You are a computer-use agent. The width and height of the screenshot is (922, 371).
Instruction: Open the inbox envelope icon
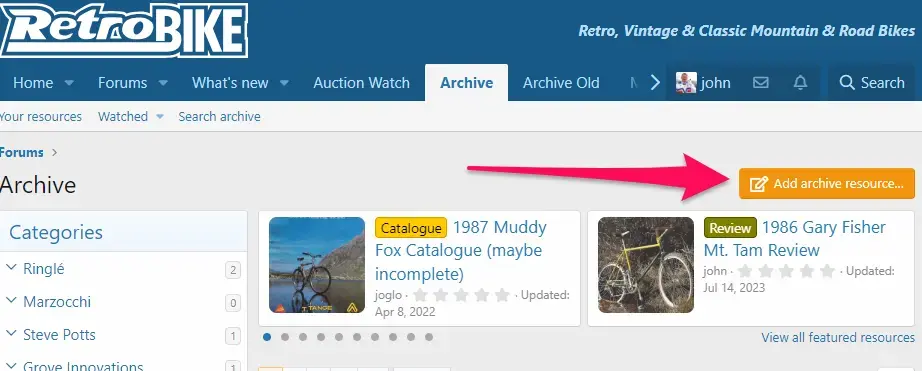point(760,83)
